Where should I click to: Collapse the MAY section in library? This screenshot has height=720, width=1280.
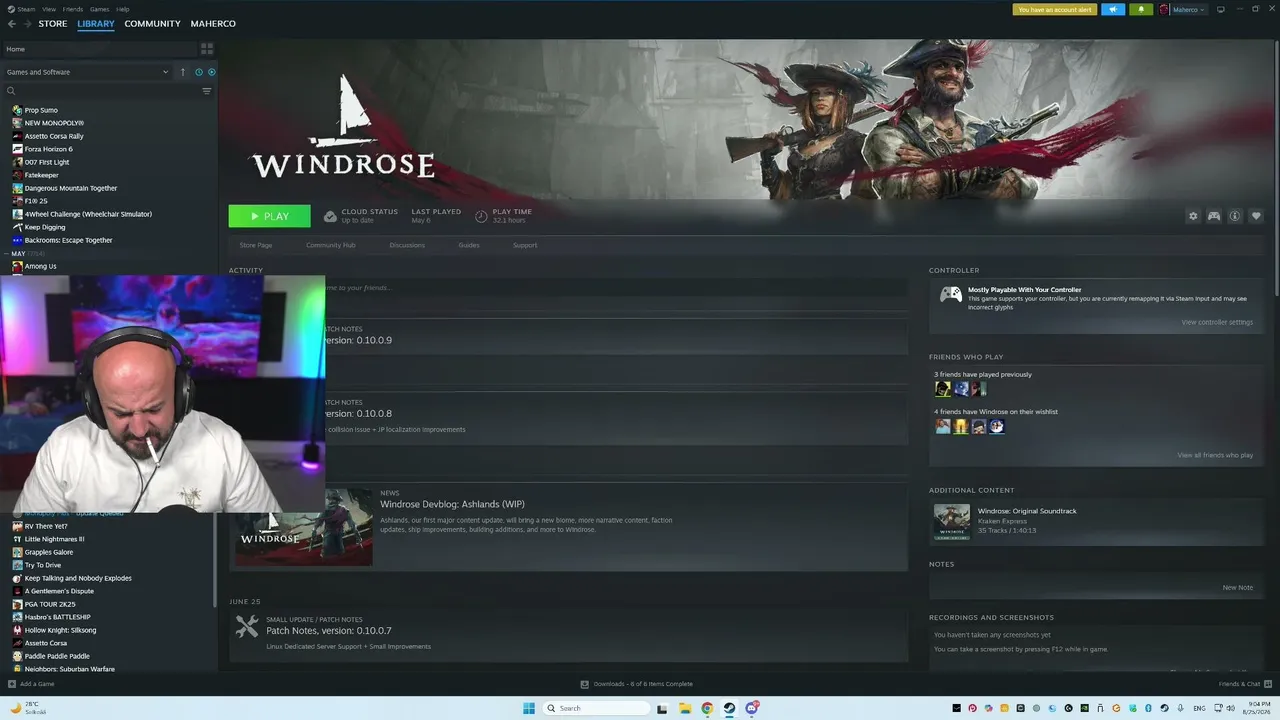(8, 253)
